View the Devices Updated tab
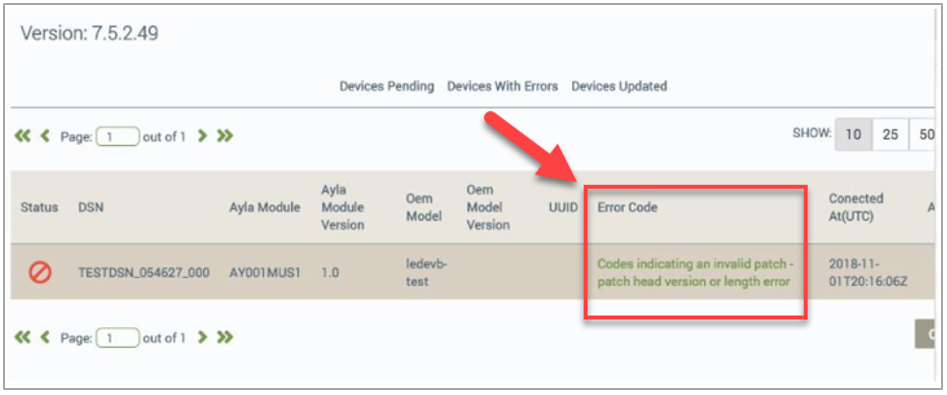947x395 pixels. pos(619,86)
